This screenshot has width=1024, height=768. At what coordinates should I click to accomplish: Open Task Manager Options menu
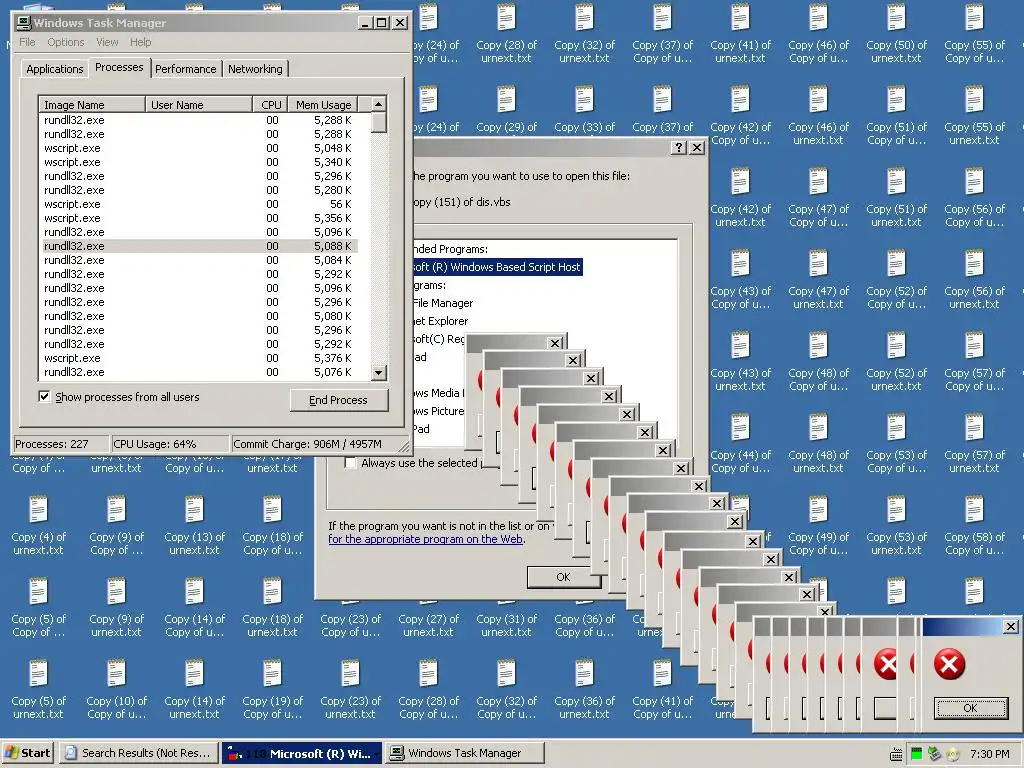(x=65, y=42)
